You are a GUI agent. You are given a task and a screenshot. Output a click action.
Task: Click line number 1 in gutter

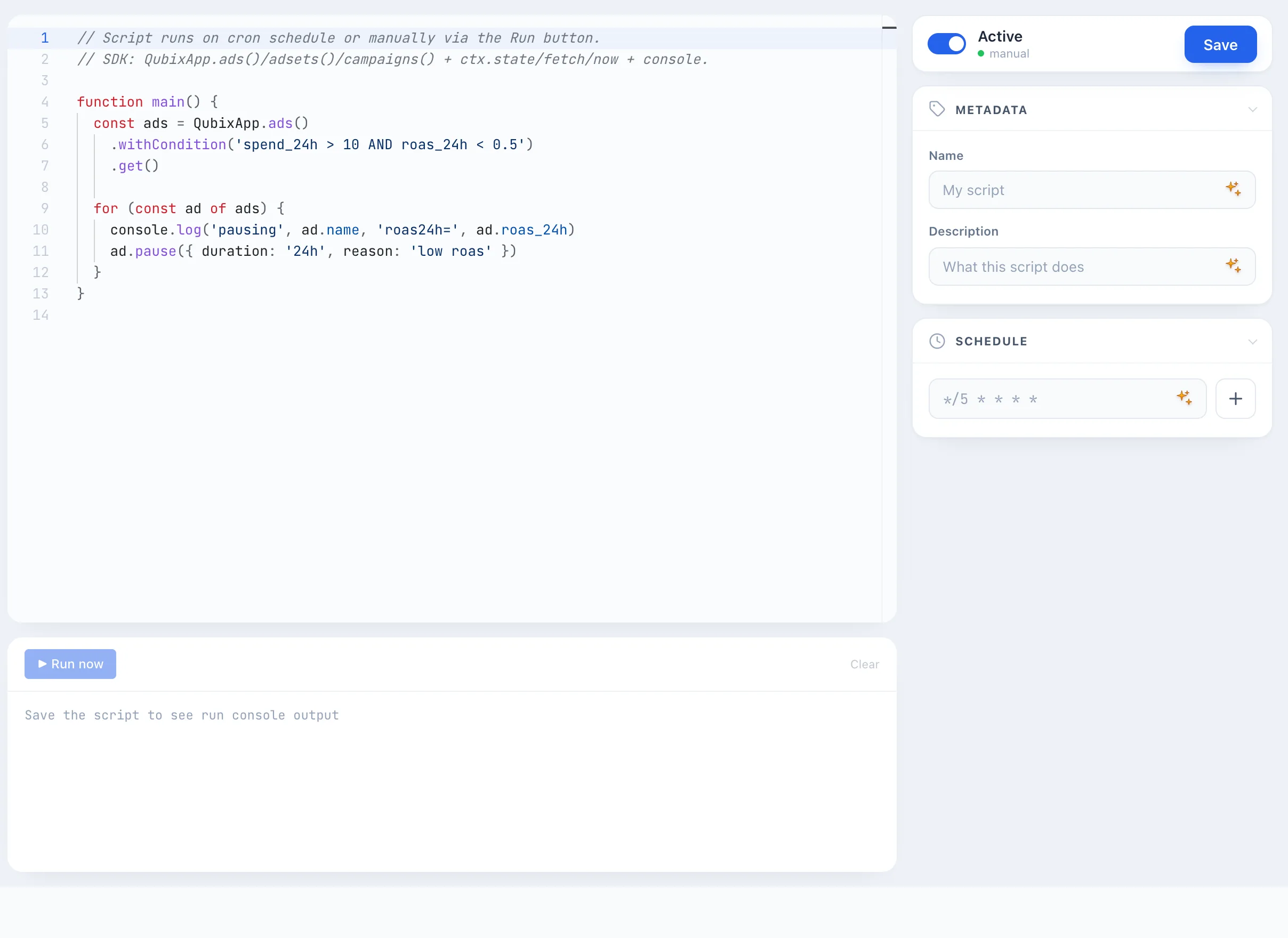point(44,38)
